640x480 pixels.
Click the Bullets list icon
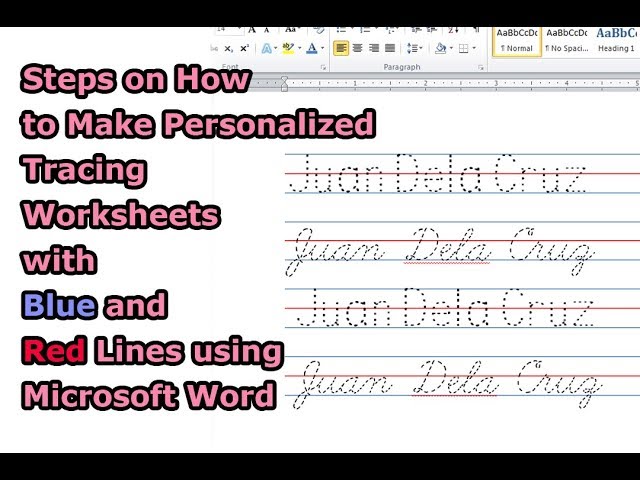click(342, 30)
